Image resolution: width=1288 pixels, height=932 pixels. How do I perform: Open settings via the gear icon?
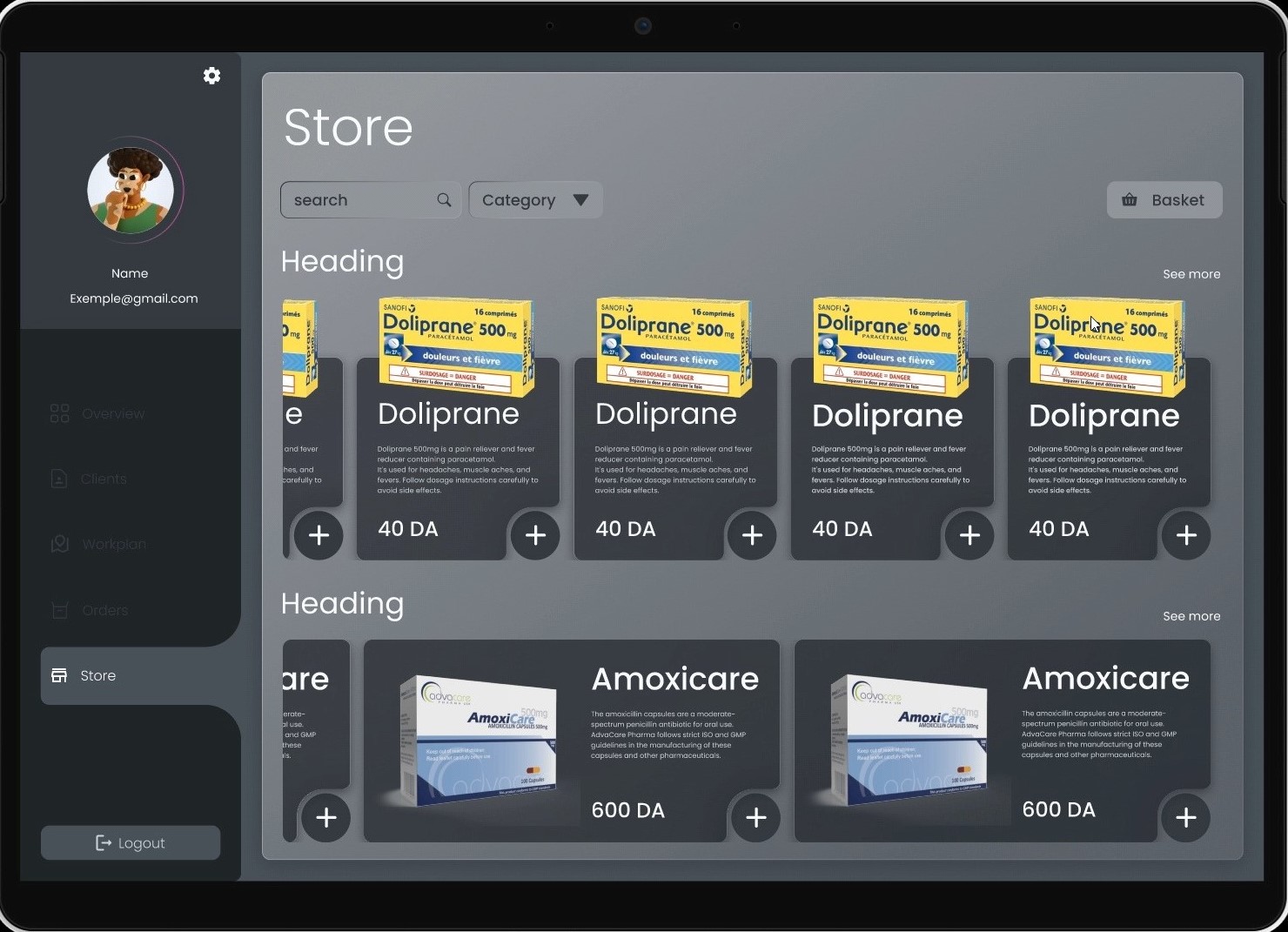[x=211, y=76]
